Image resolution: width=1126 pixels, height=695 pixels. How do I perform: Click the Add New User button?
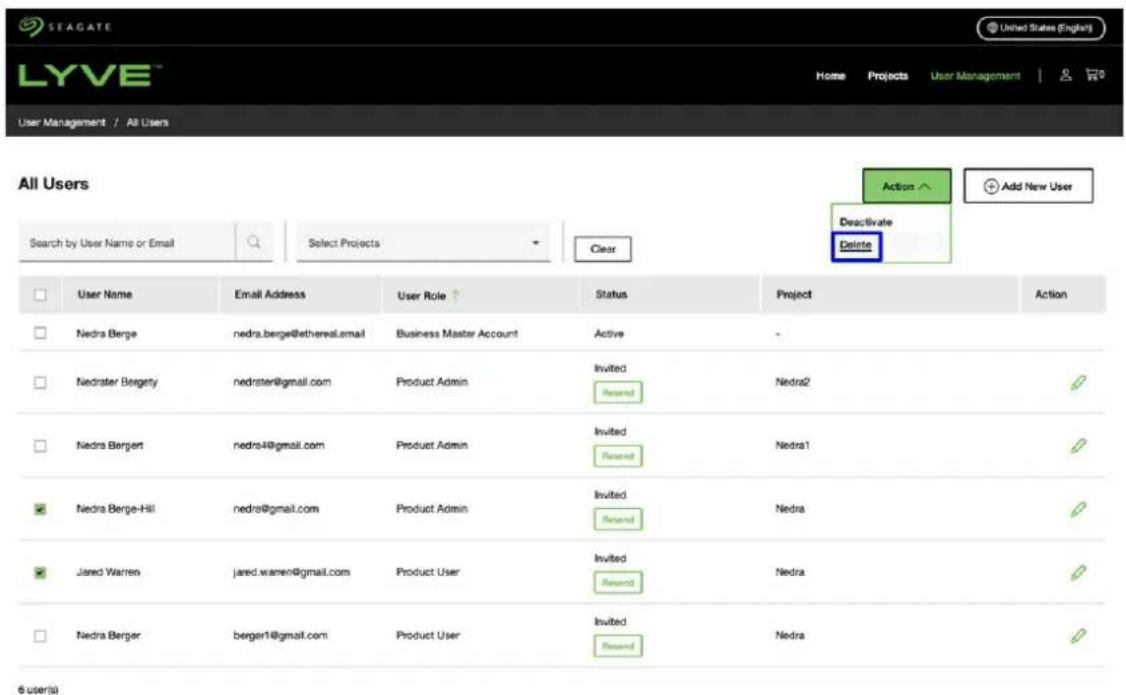(x=1028, y=186)
